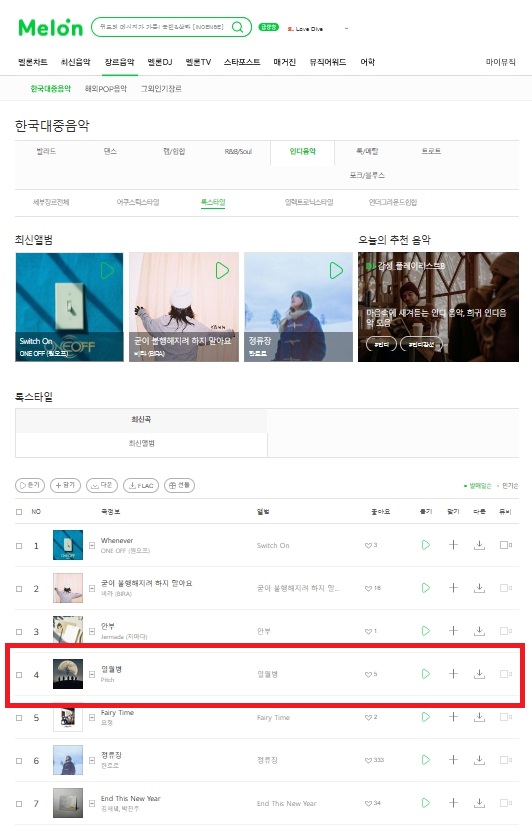This screenshot has width=532, height=831.
Task: Open the 마이뮤직 menu
Action: coord(501,62)
